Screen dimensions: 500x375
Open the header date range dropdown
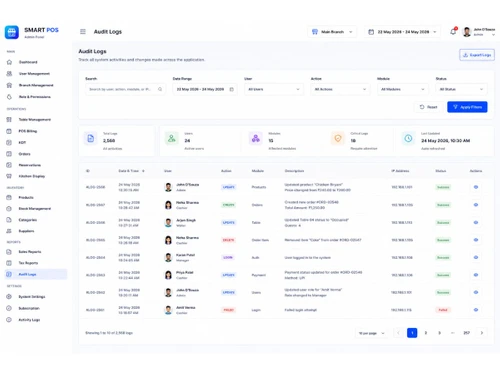click(402, 32)
